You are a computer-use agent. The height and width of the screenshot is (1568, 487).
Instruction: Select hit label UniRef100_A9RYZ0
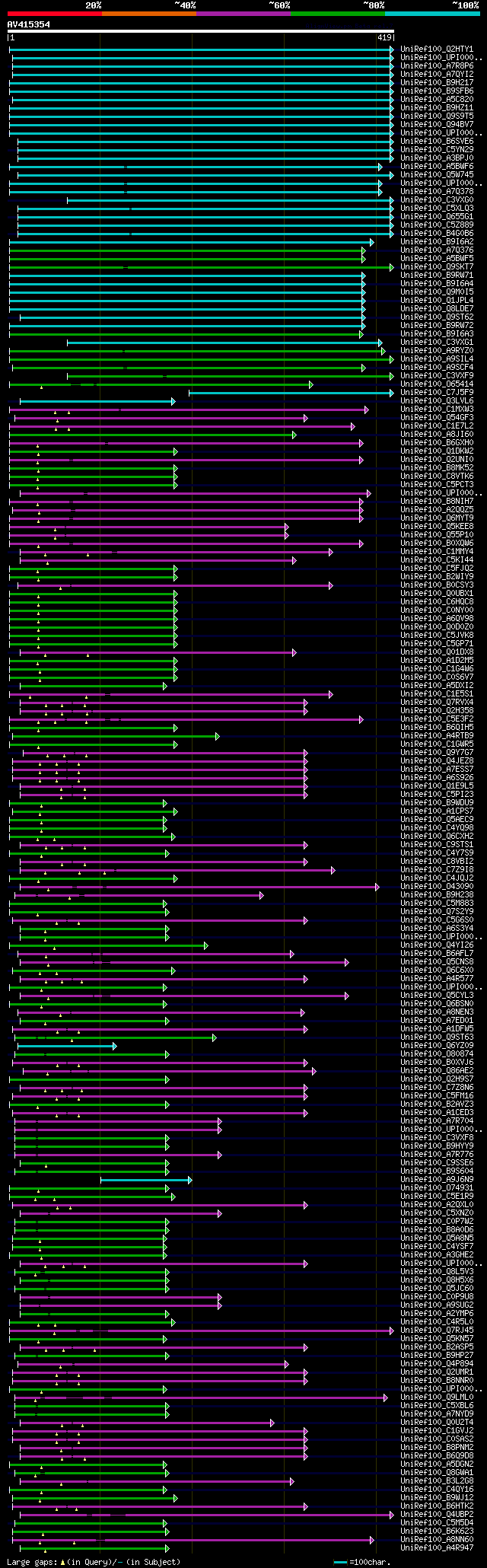click(x=437, y=350)
